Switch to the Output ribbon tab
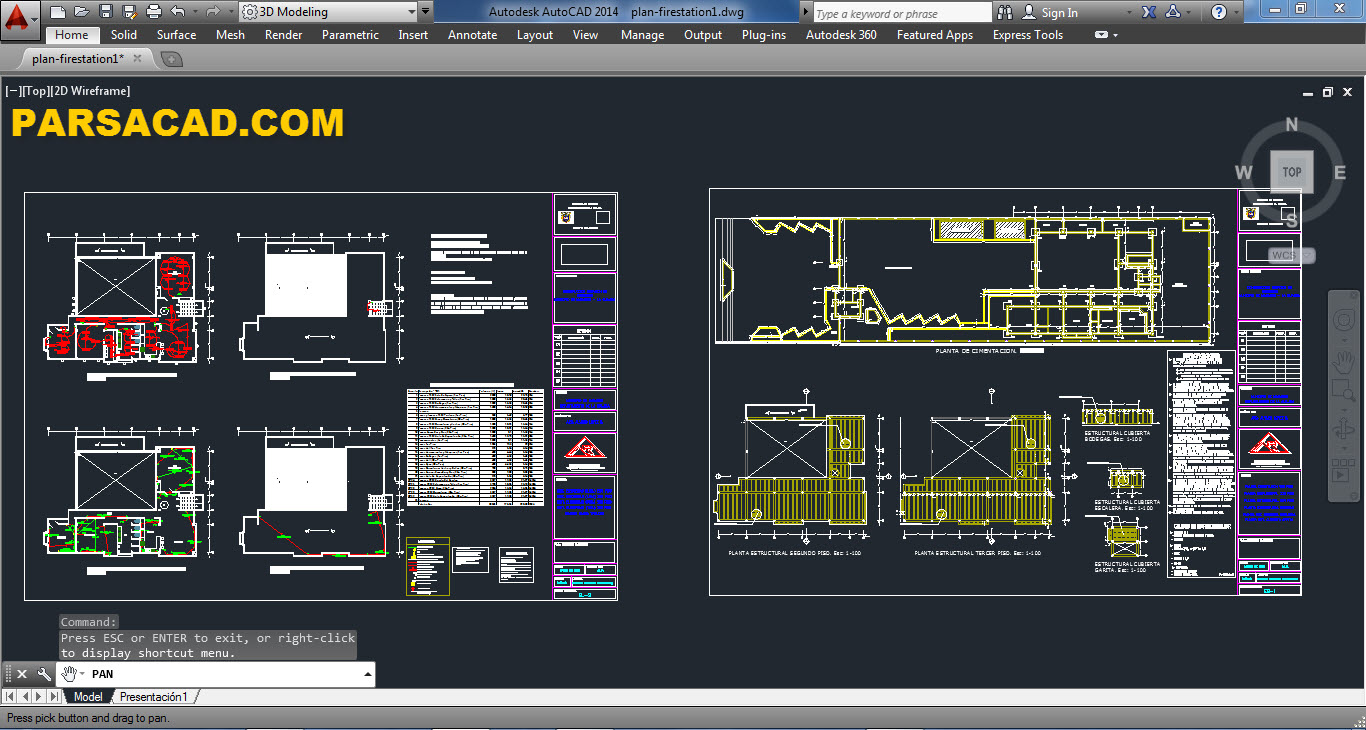The height and width of the screenshot is (730, 1366). tap(703, 35)
